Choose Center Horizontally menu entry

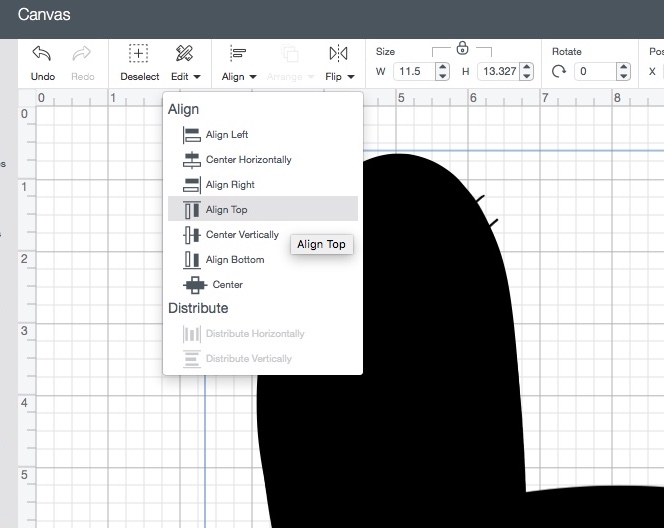pyautogui.click(x=263, y=160)
